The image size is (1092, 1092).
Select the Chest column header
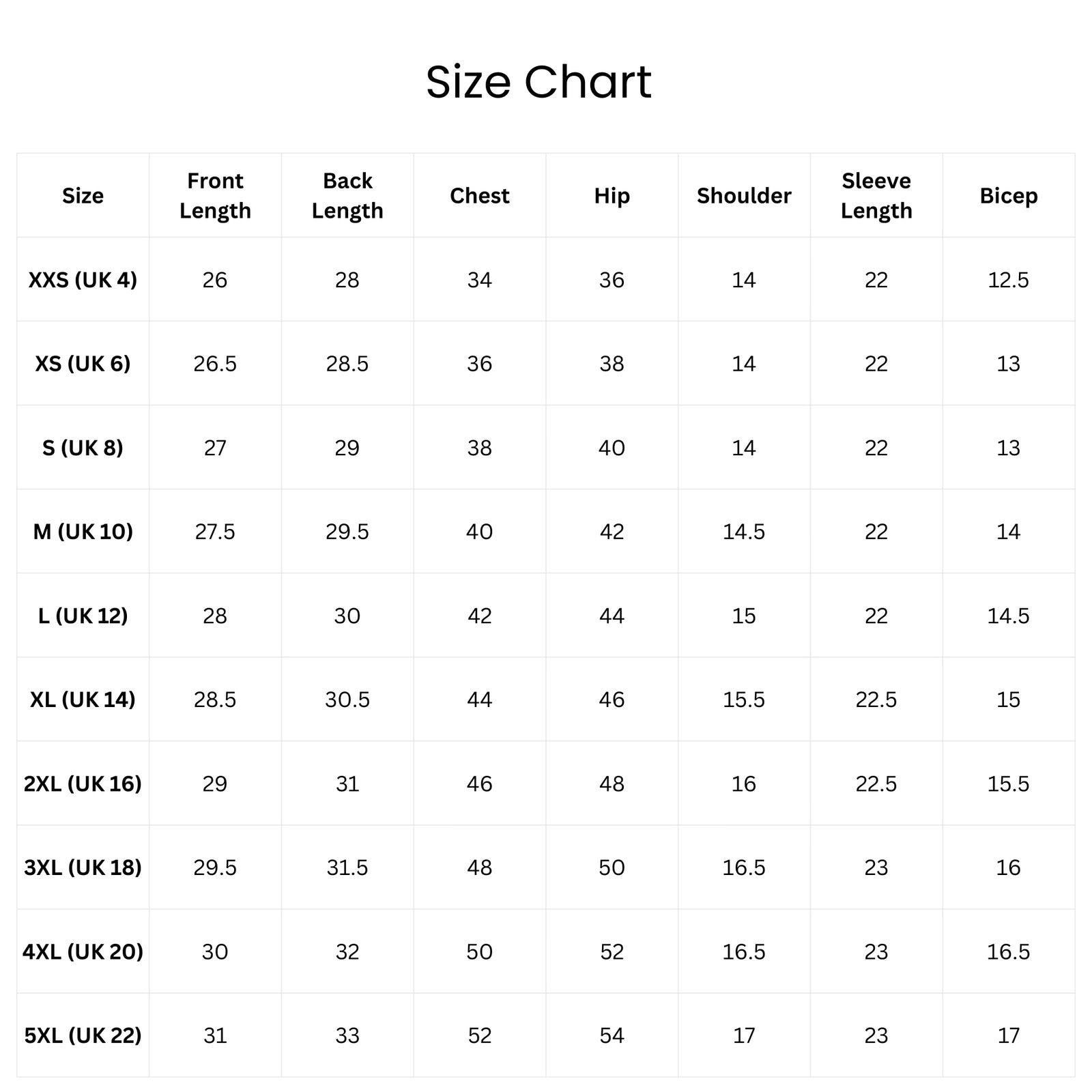pyautogui.click(x=479, y=196)
